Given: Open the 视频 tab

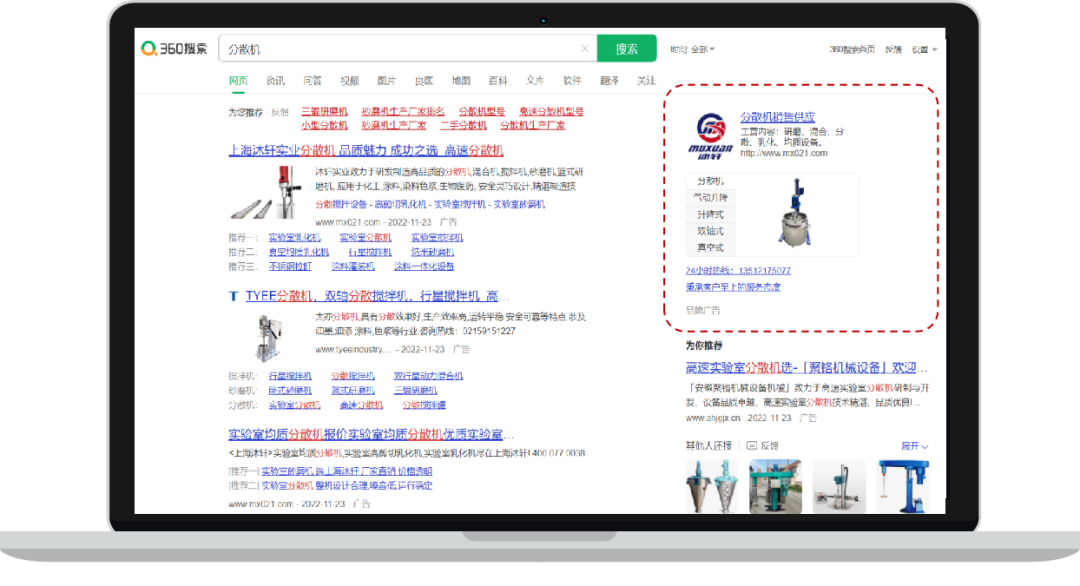Looking at the screenshot, I should 349,81.
